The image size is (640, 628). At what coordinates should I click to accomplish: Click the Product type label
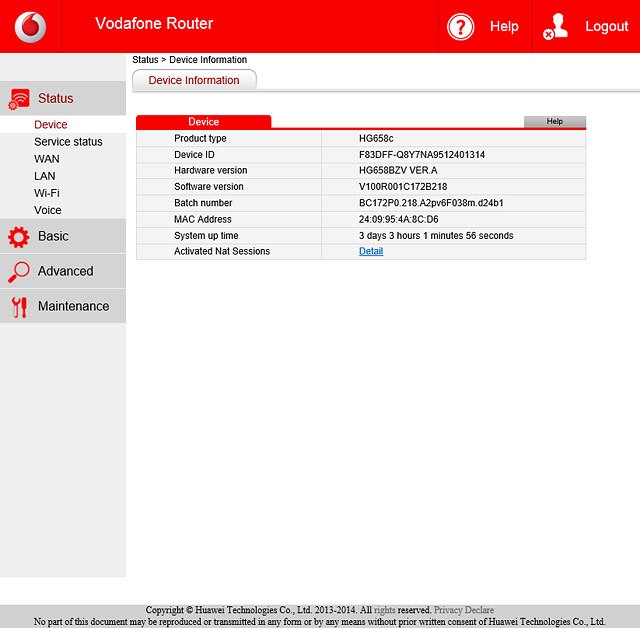[x=200, y=139]
